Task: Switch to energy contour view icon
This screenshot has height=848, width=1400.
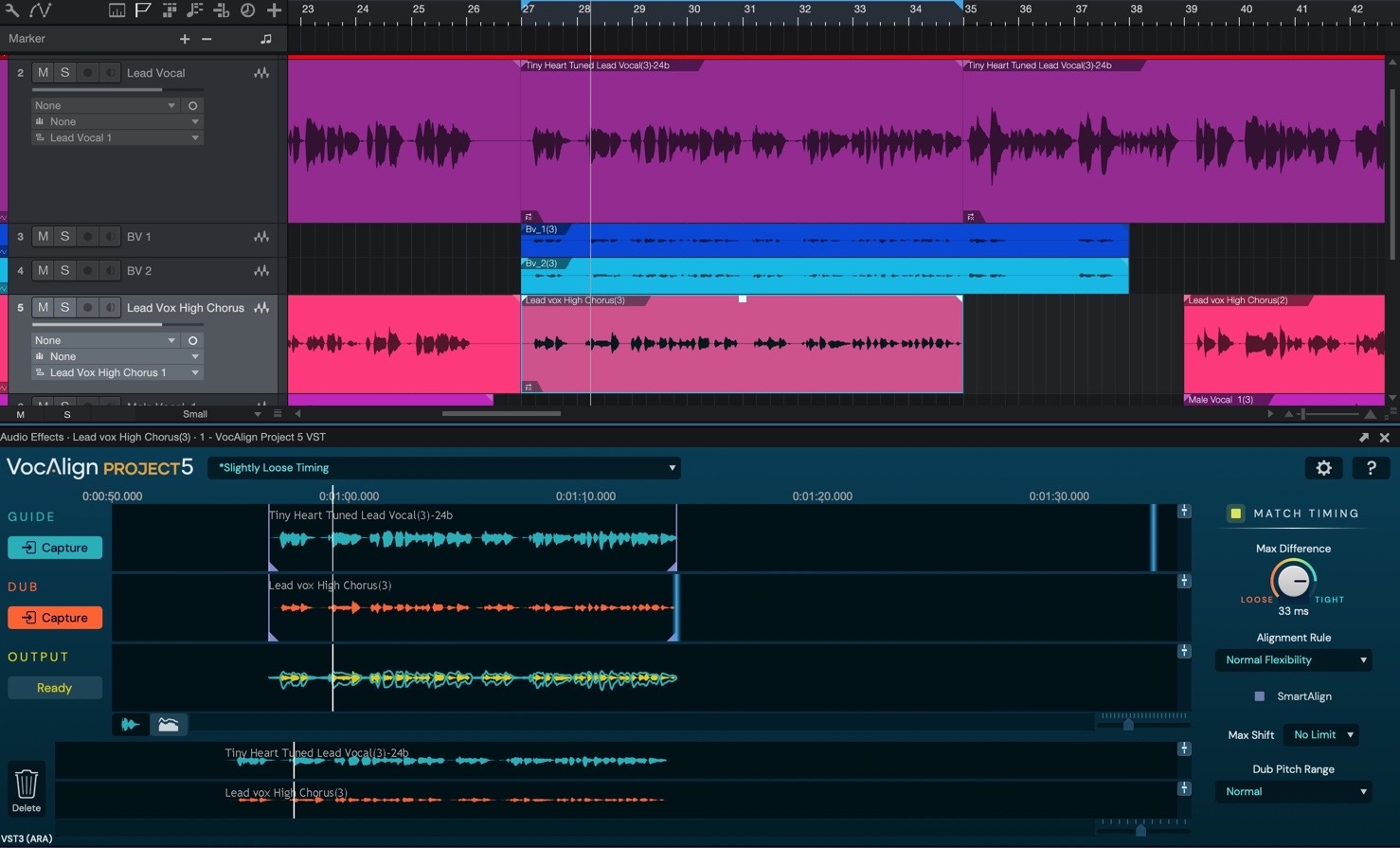Action: pyautogui.click(x=169, y=725)
